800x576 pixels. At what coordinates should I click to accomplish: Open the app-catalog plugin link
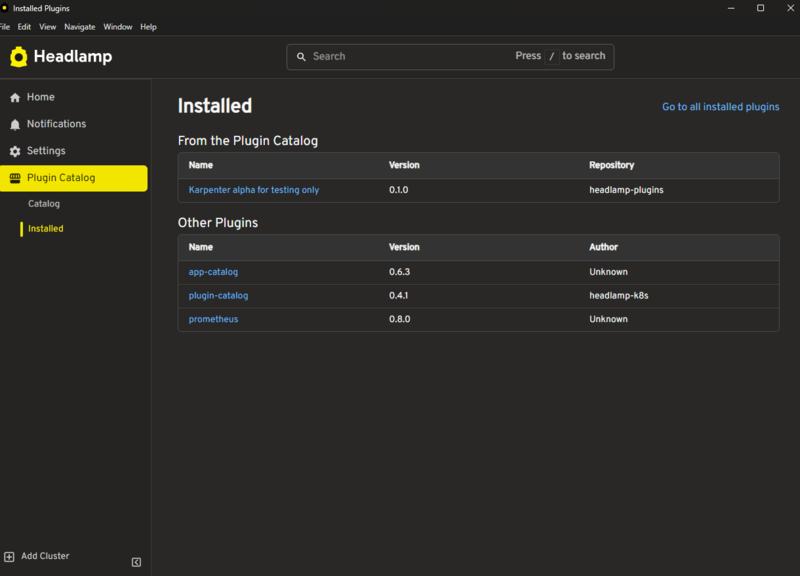point(213,272)
